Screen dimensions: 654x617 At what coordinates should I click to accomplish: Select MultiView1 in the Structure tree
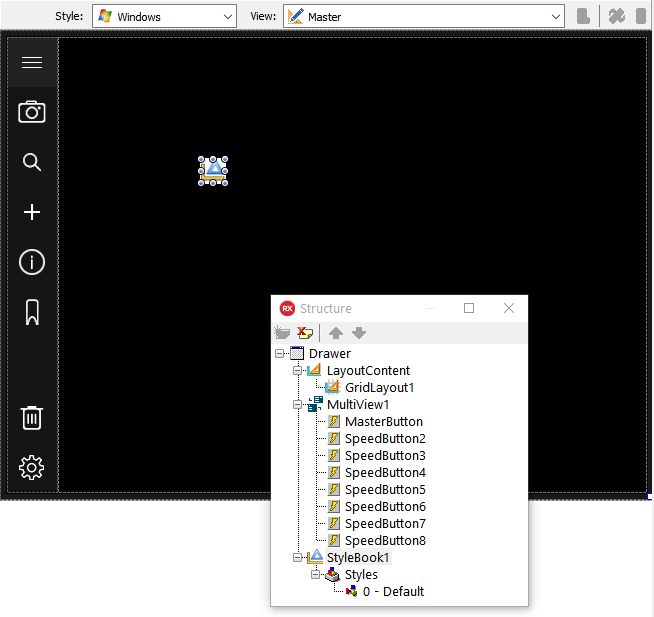(358, 405)
